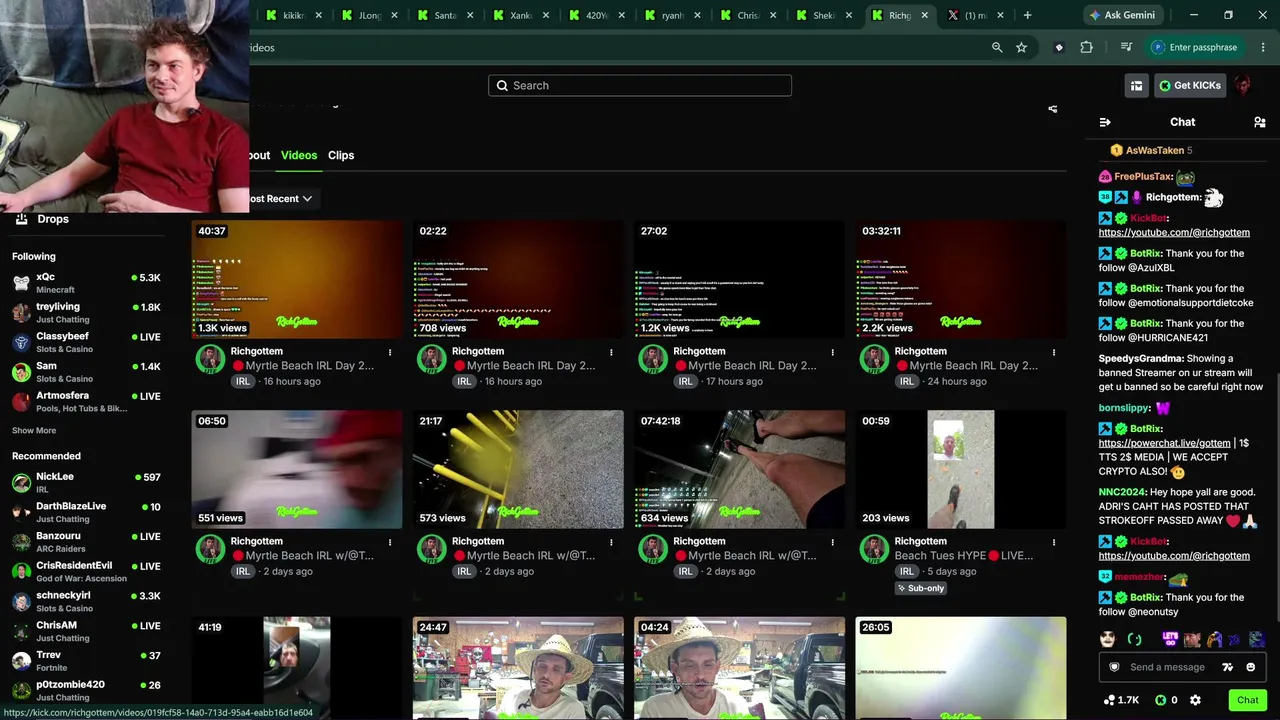Viewport: 1280px width, 720px height.
Task: Click the extension icon beside the bookmark star
Action: pyautogui.click(x=1059, y=47)
